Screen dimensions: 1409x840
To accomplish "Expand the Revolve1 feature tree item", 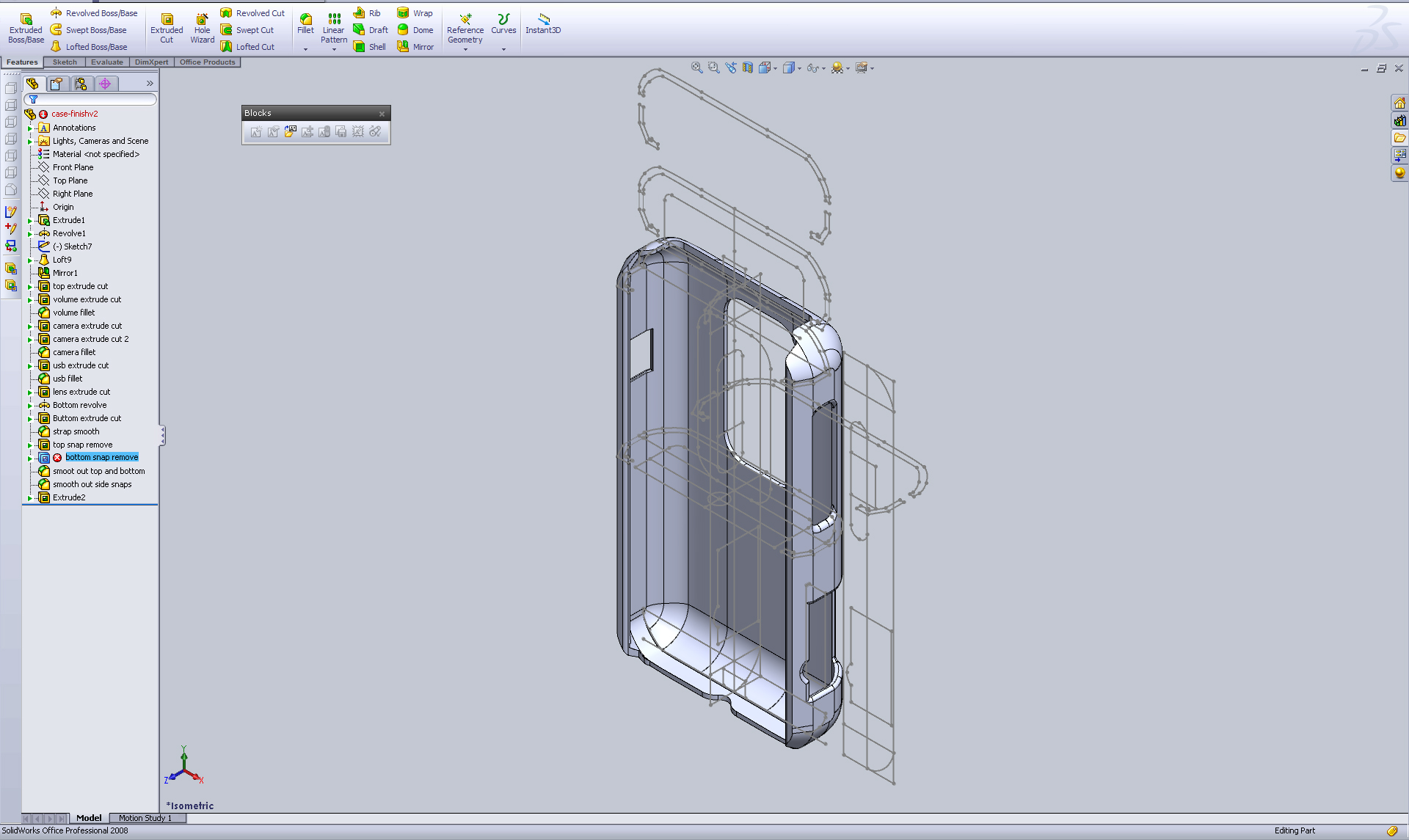I will 31,233.
